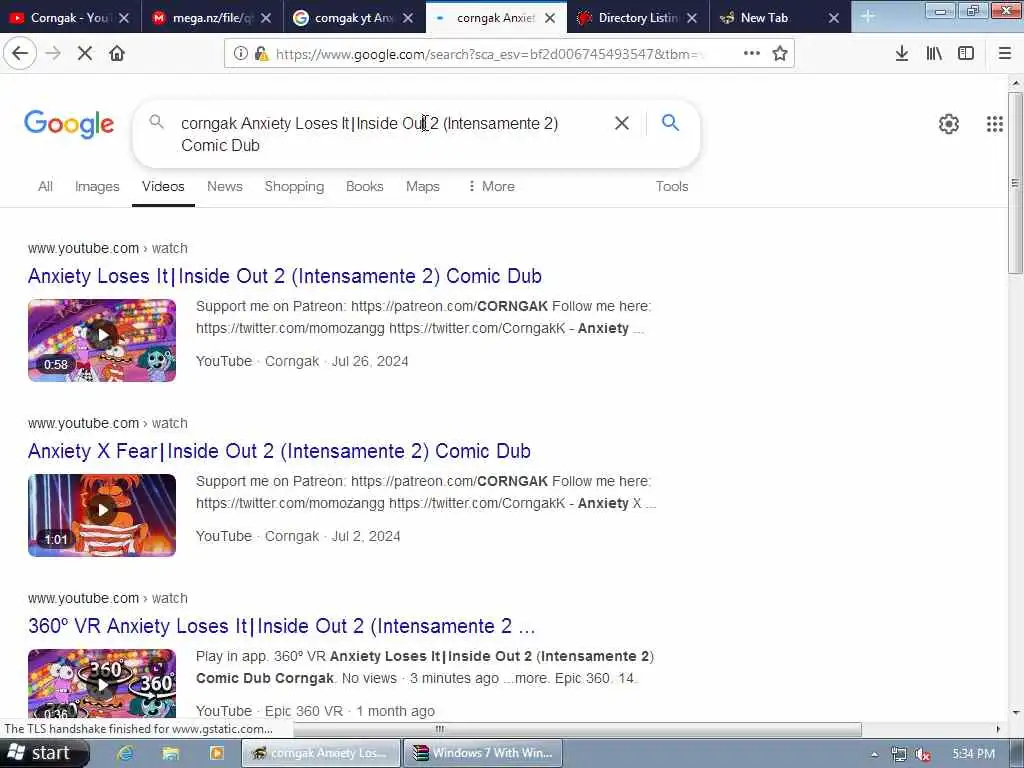The height and width of the screenshot is (768, 1024).
Task: Select the Images search filter
Action: 97,186
